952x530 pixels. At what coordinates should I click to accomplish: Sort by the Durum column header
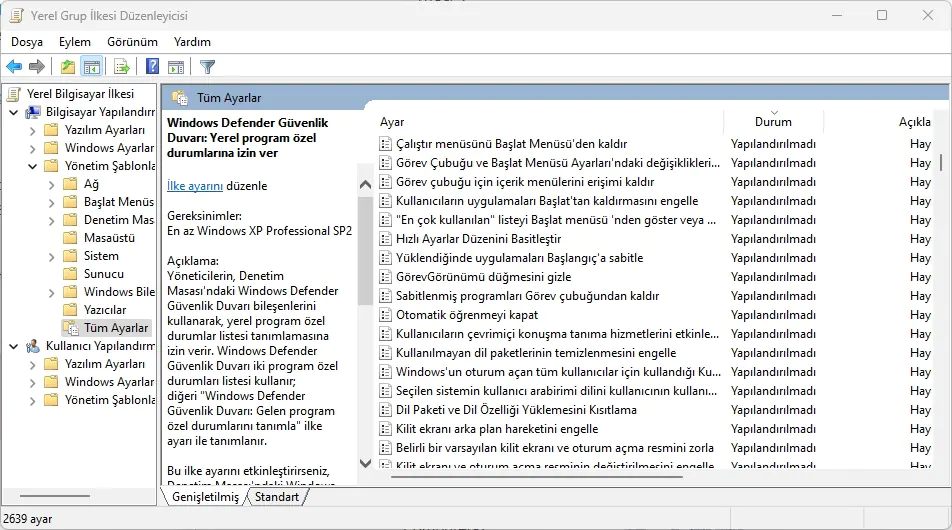pyautogui.click(x=774, y=122)
